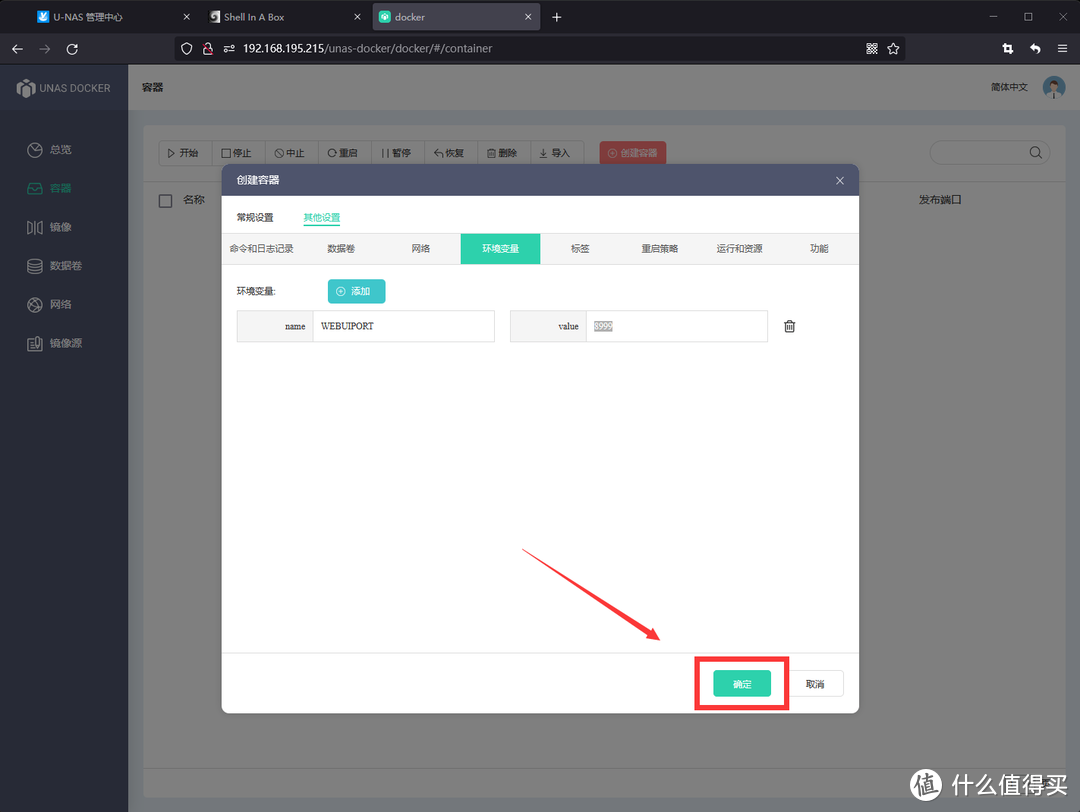This screenshot has width=1080, height=812.
Task: Open 容器 containers in sidebar
Action: 50,188
